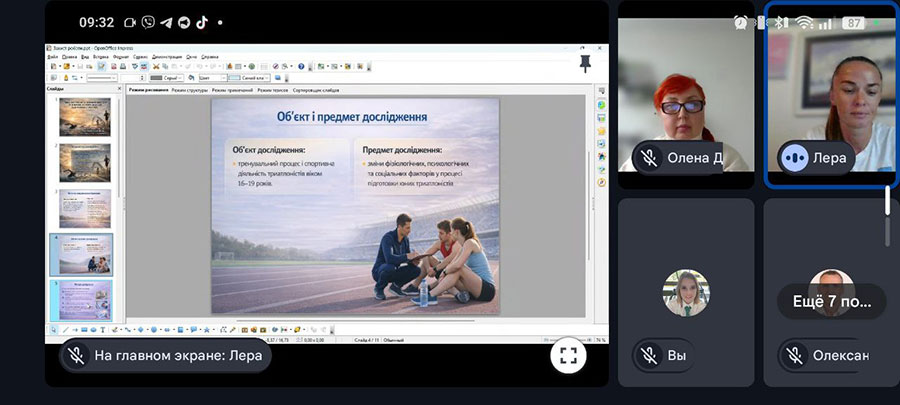Switch to Сортировщик слайдов tab

point(318,90)
